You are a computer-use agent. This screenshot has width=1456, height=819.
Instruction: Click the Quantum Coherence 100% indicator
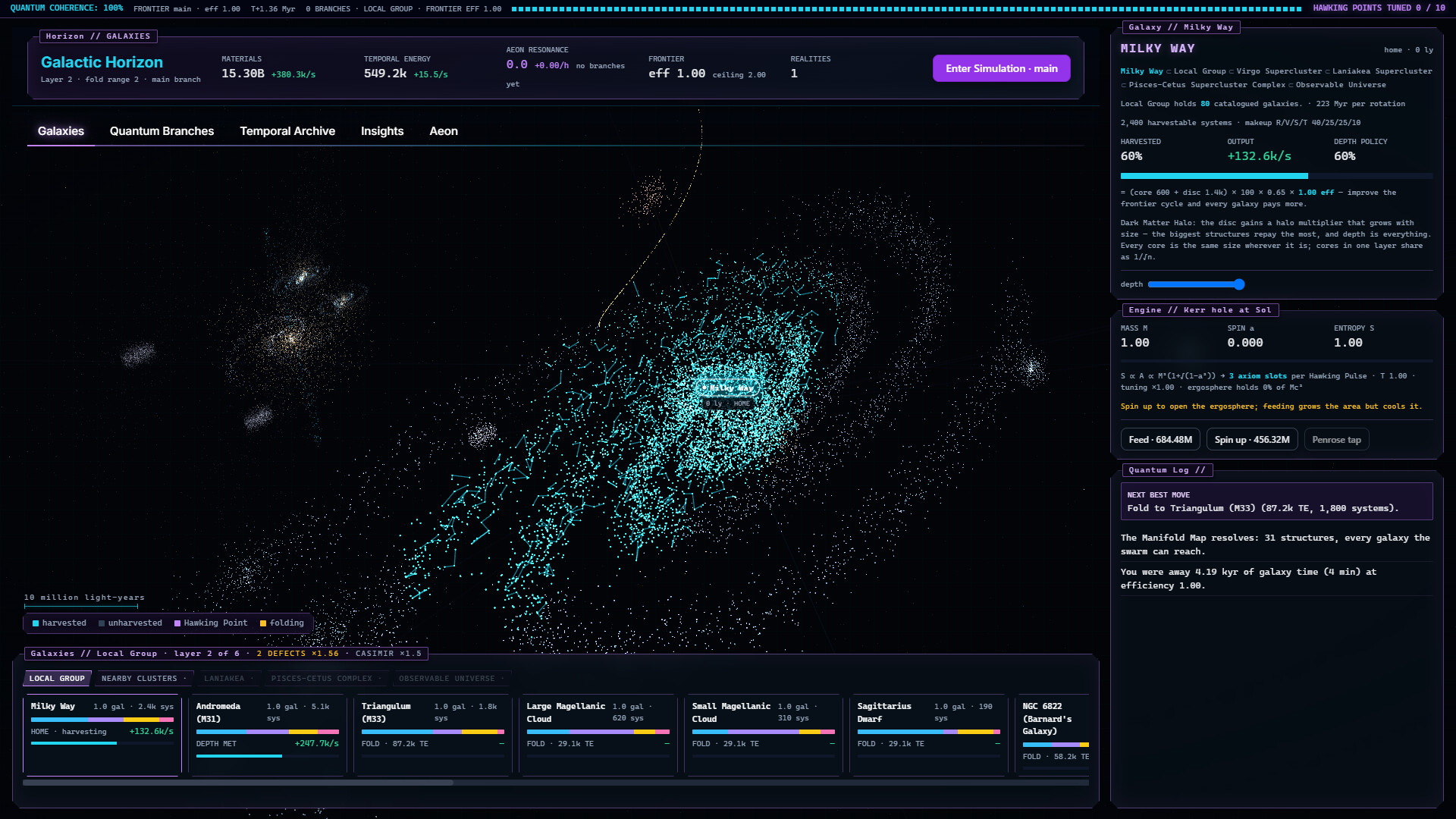pos(67,8)
